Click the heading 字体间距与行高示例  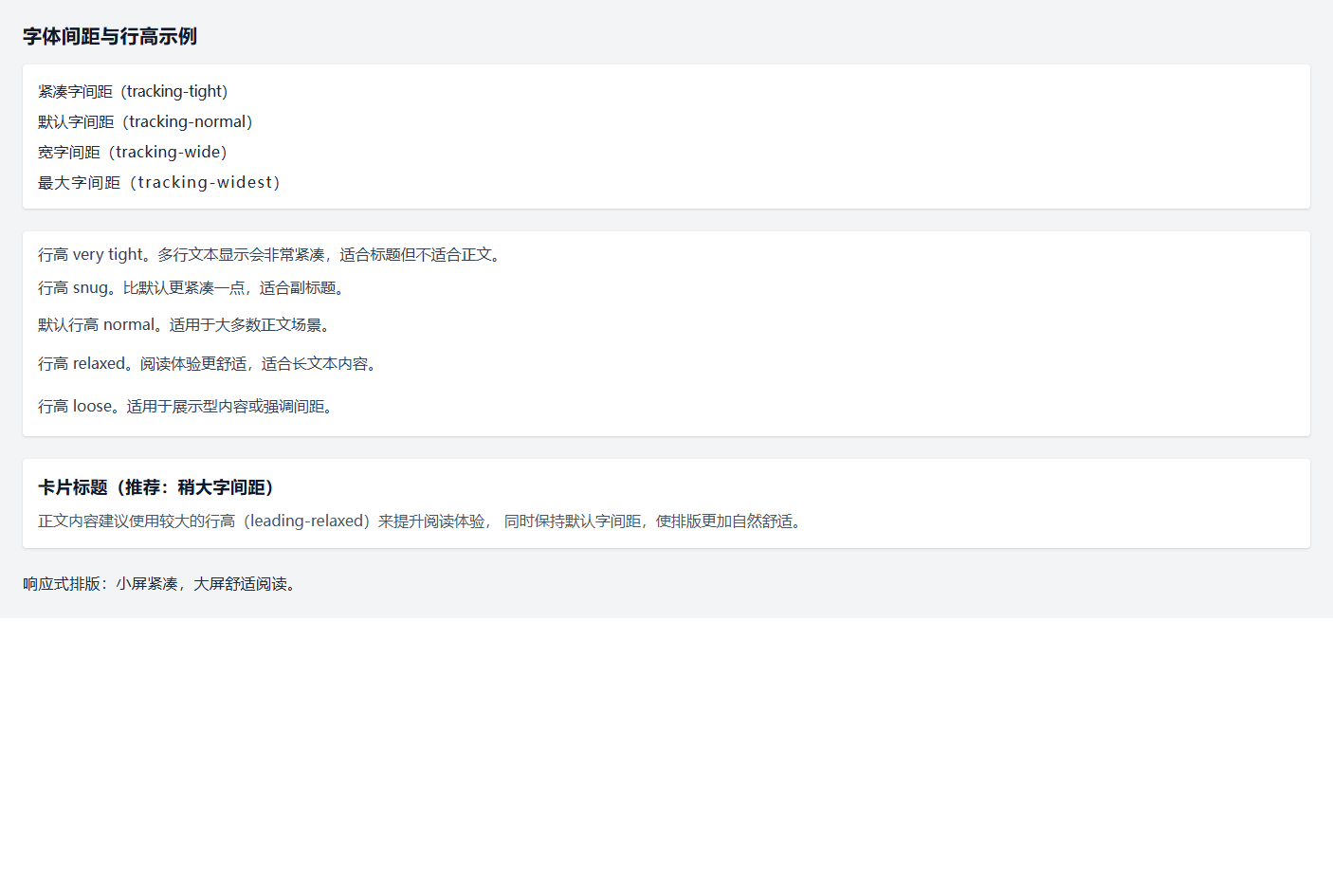click(x=110, y=37)
